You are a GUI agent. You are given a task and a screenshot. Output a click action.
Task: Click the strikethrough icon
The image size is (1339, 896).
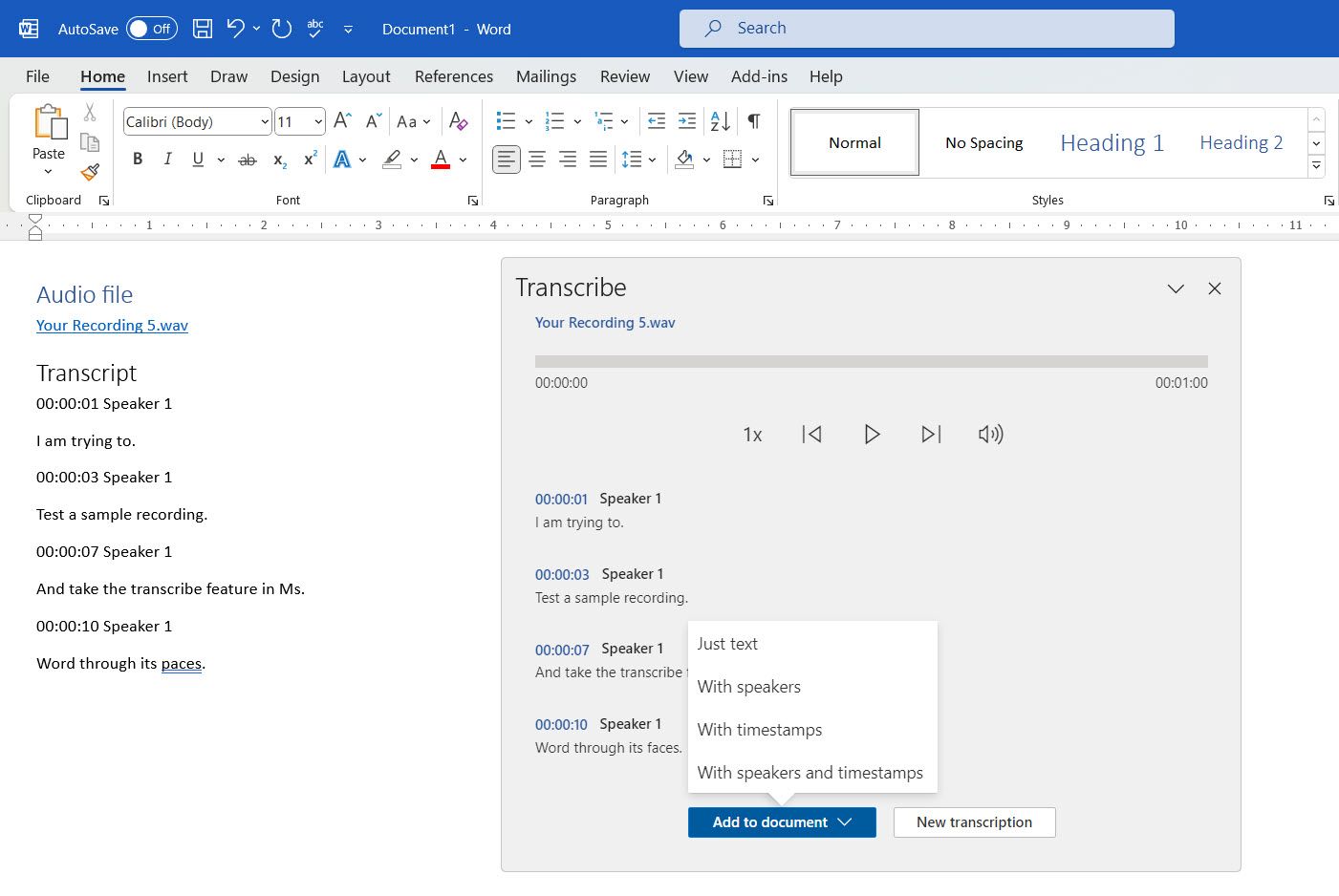(x=247, y=159)
